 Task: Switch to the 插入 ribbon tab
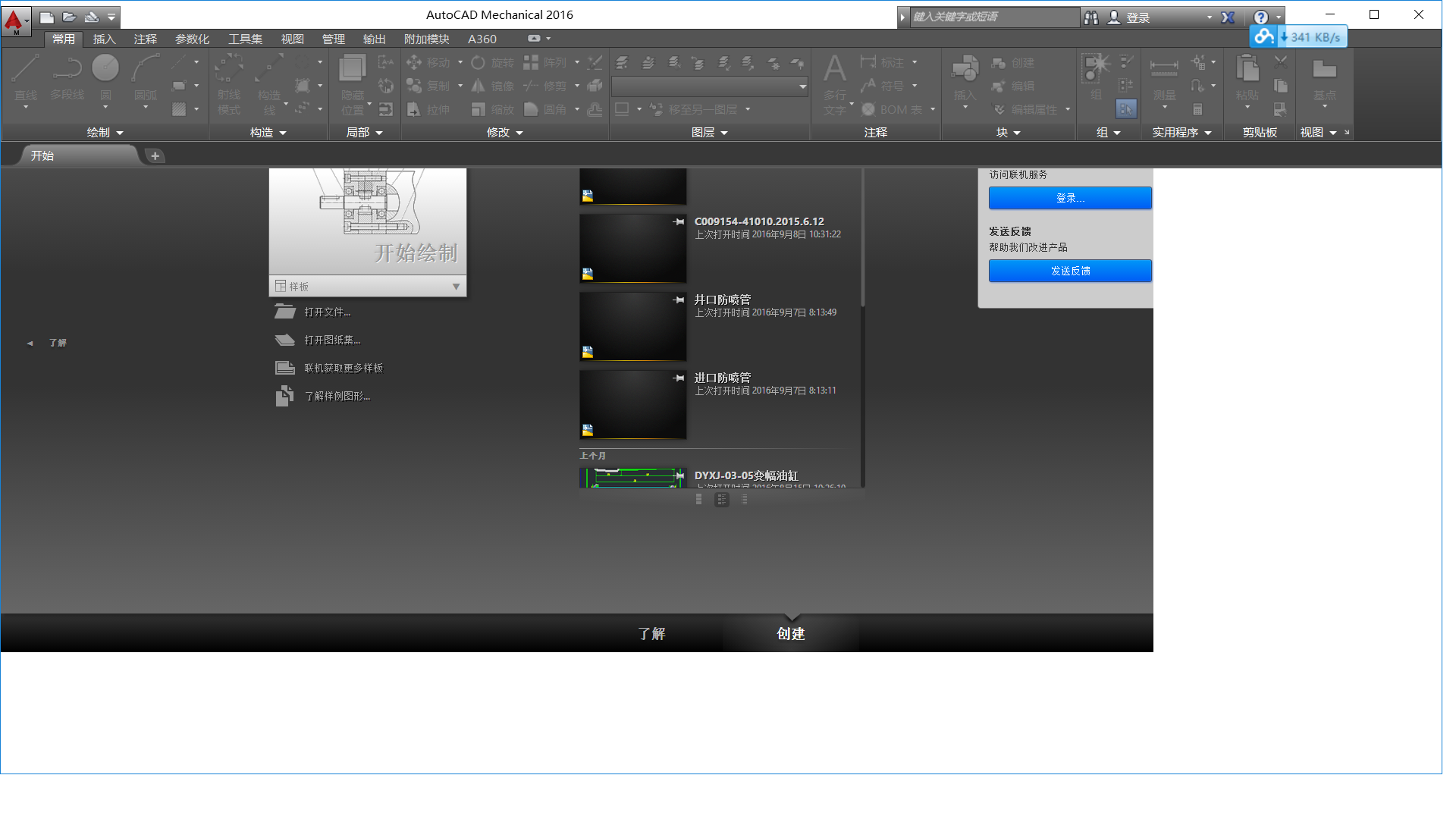105,39
